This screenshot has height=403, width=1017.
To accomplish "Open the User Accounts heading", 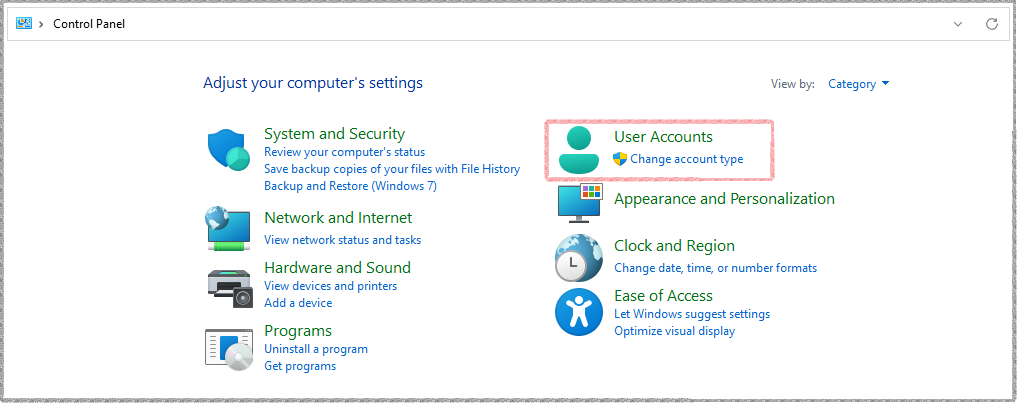I will 664,136.
